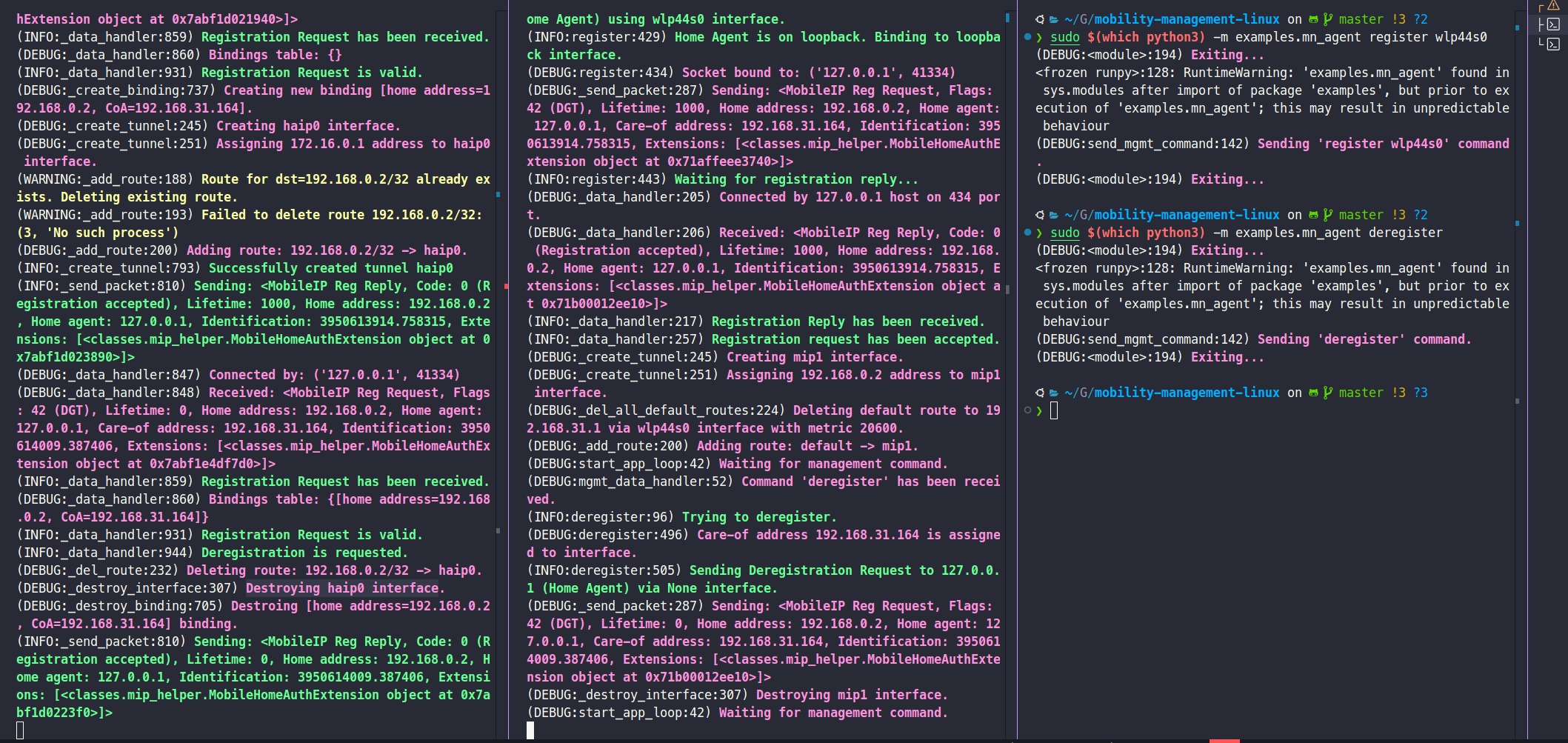
Task: Click 'Destroying haip0 interface.' log text
Action: tap(346, 588)
